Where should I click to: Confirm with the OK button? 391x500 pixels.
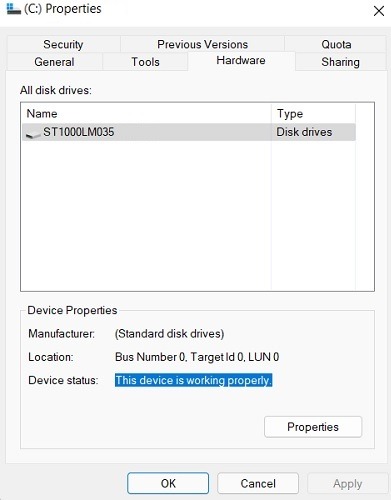tap(168, 483)
